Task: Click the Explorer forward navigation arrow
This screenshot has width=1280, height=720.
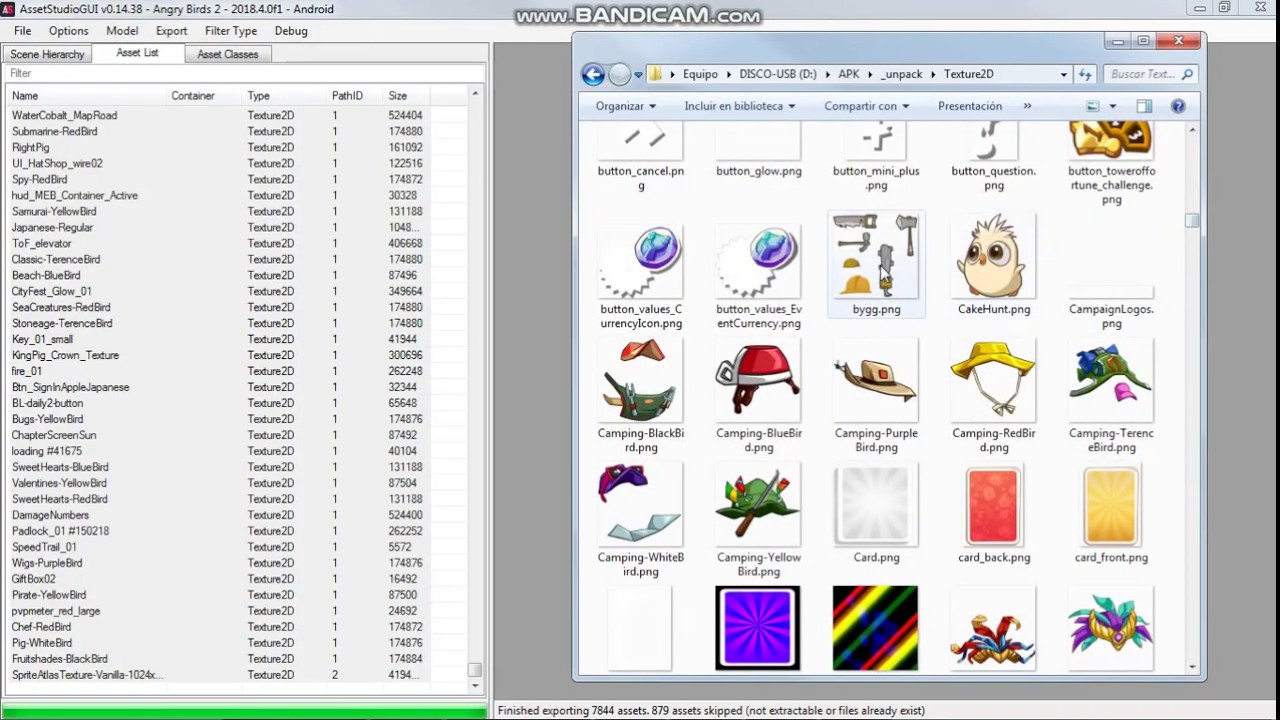Action: (620, 74)
